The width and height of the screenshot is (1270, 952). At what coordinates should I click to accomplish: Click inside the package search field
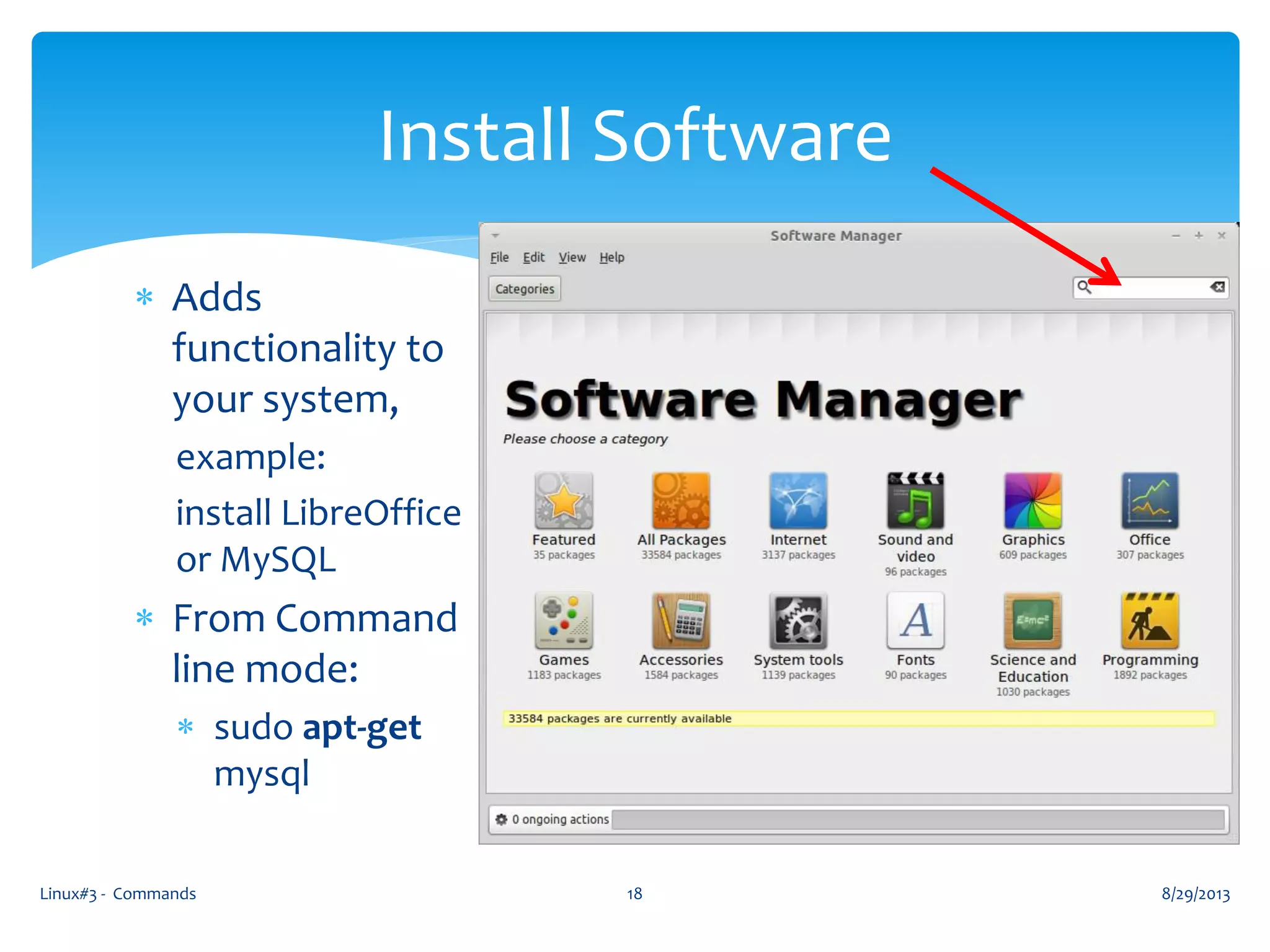[1151, 287]
